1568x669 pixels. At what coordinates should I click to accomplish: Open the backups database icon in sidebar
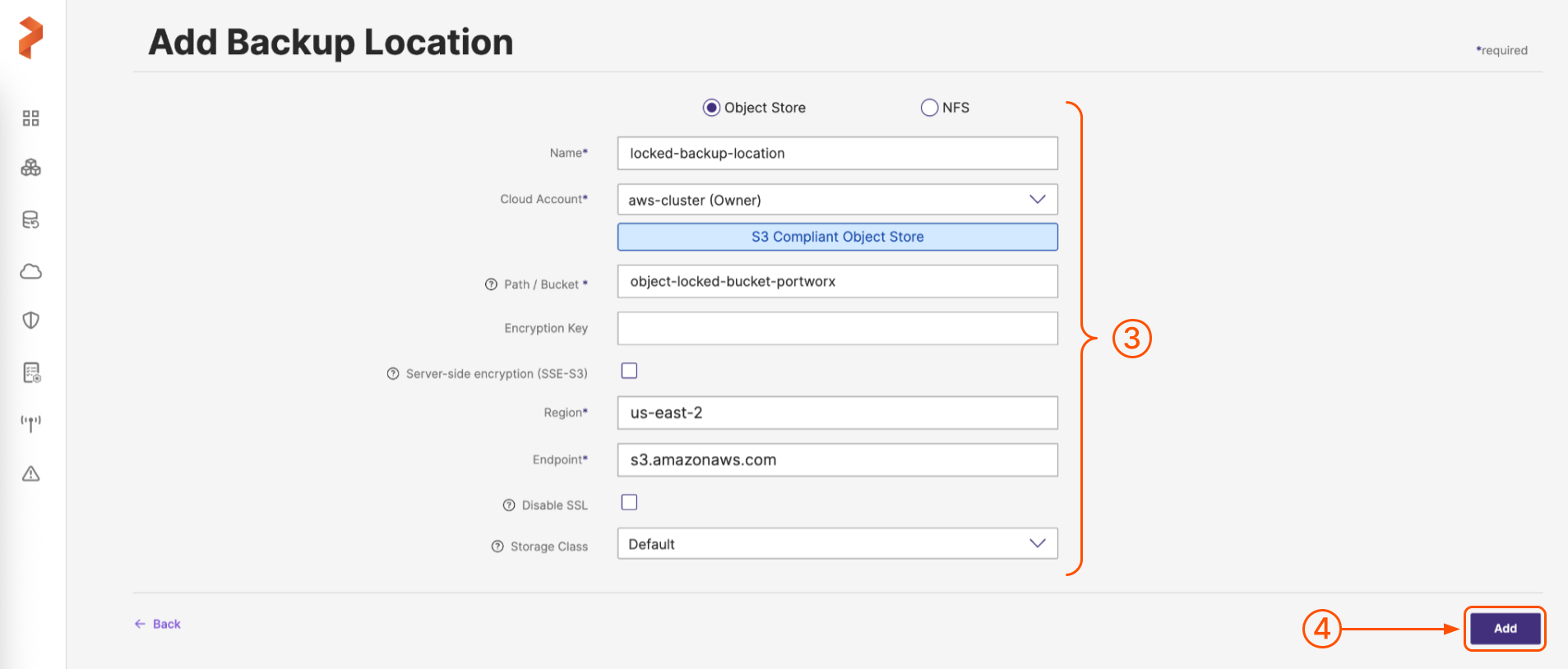coord(30,219)
